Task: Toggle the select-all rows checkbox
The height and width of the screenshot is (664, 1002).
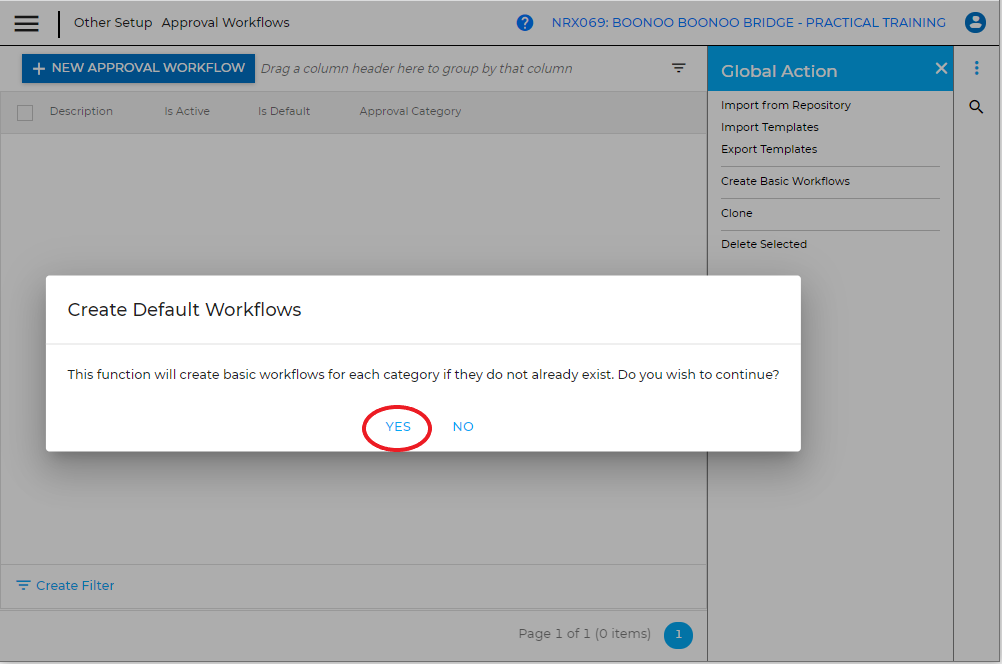Action: [x=25, y=113]
